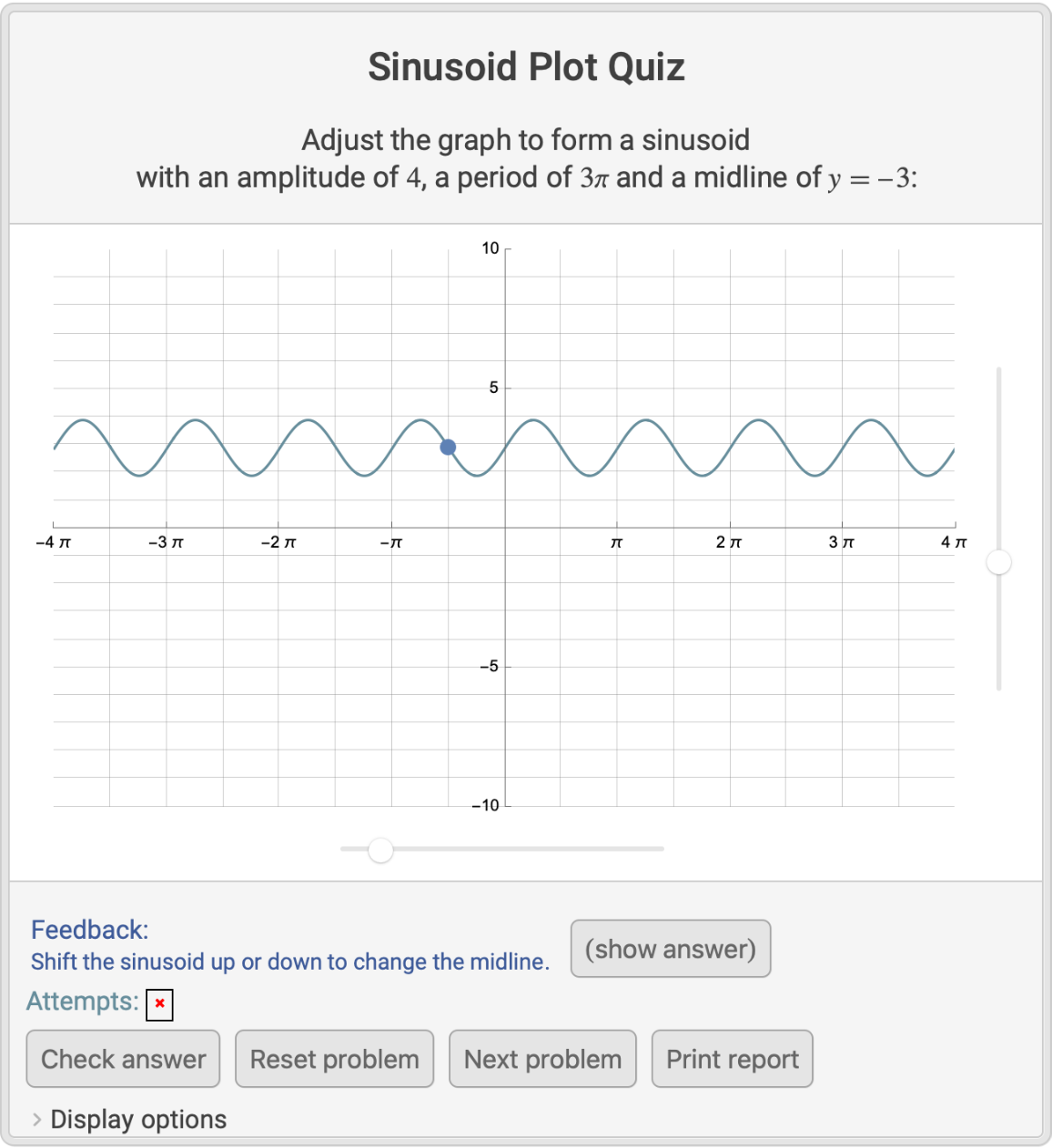Click the −3π x-axis label
The image size is (1052, 1148).
pyautogui.click(x=166, y=542)
